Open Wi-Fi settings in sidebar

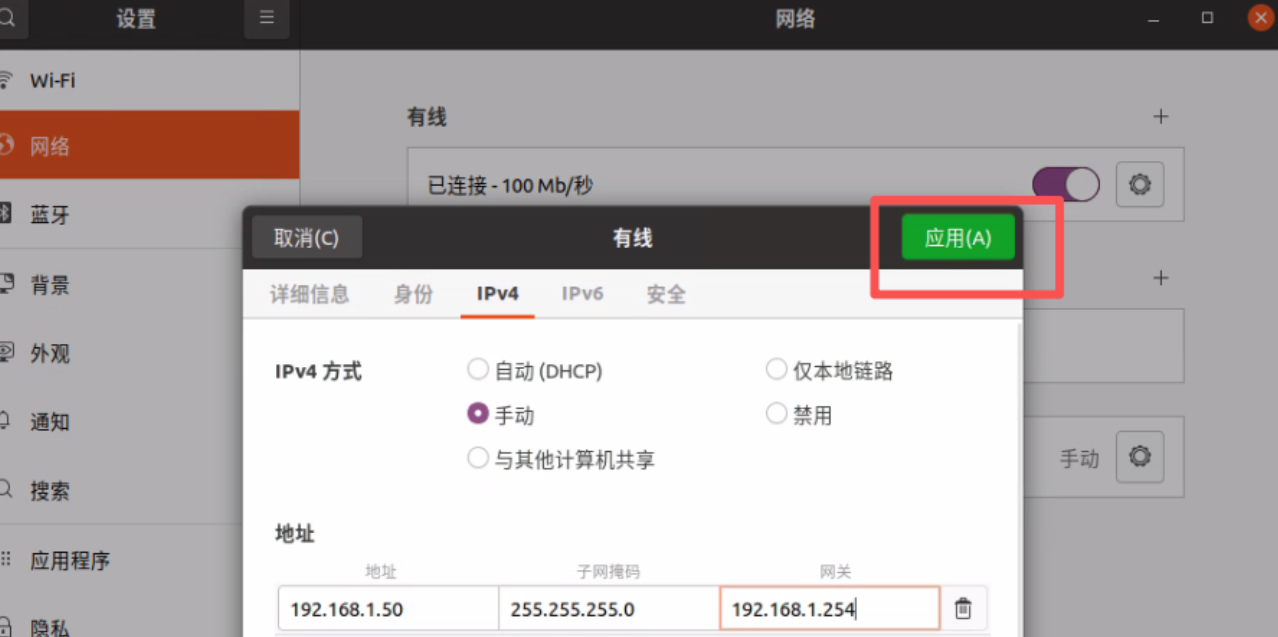(52, 81)
